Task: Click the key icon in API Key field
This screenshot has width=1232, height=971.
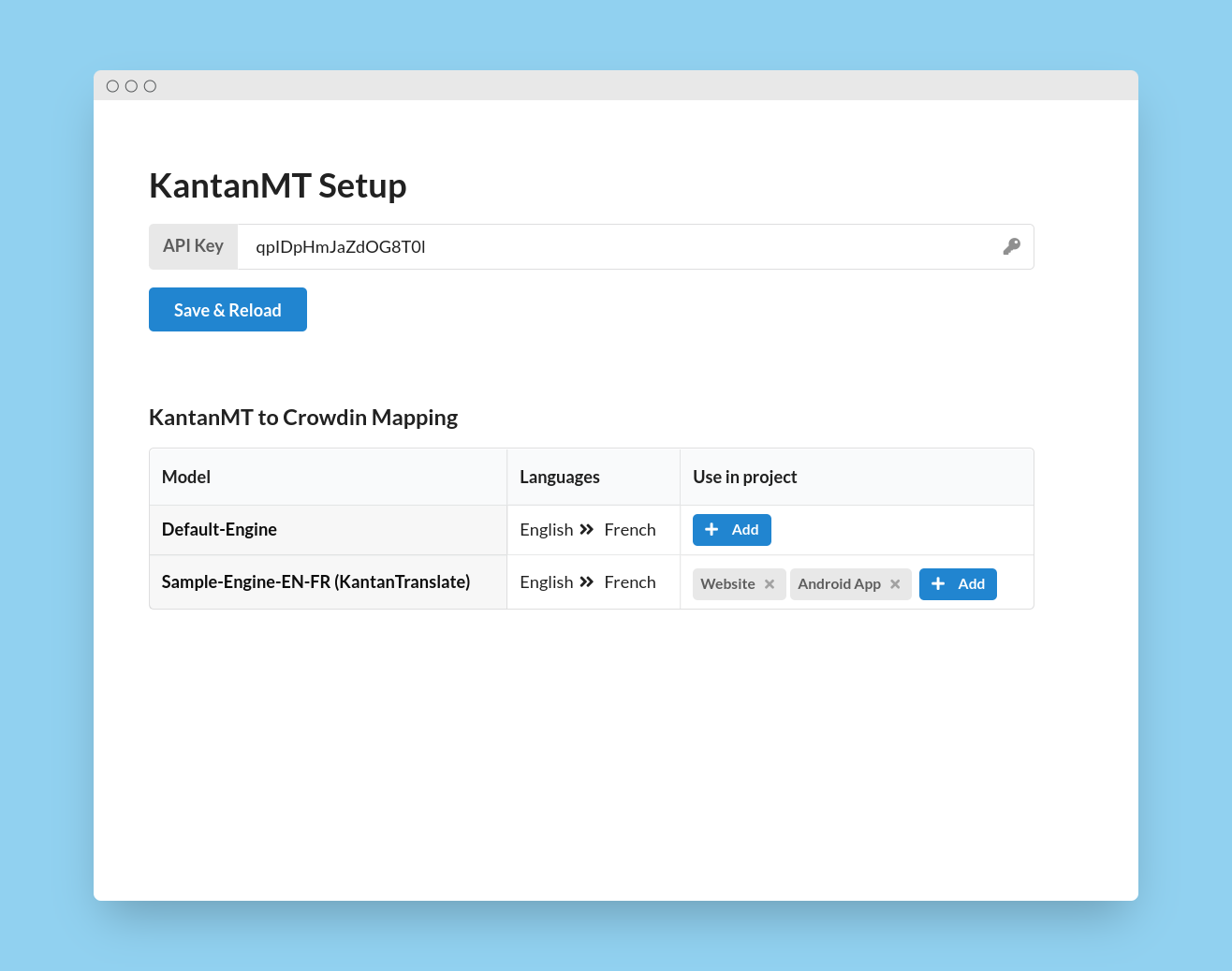Action: click(x=1011, y=246)
